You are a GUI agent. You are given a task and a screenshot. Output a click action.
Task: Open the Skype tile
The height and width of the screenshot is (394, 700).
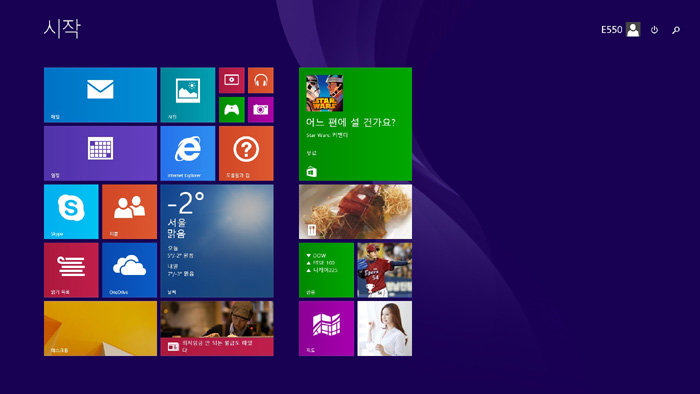point(71,212)
